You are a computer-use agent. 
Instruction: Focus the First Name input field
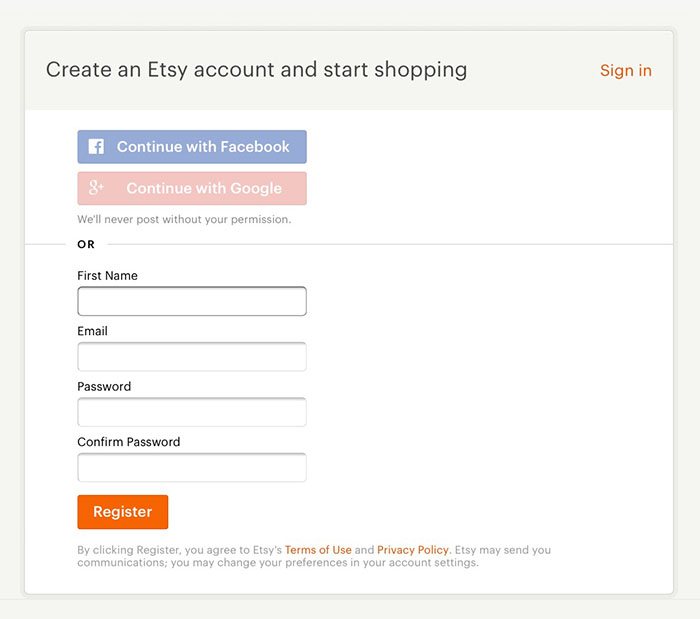point(192,301)
